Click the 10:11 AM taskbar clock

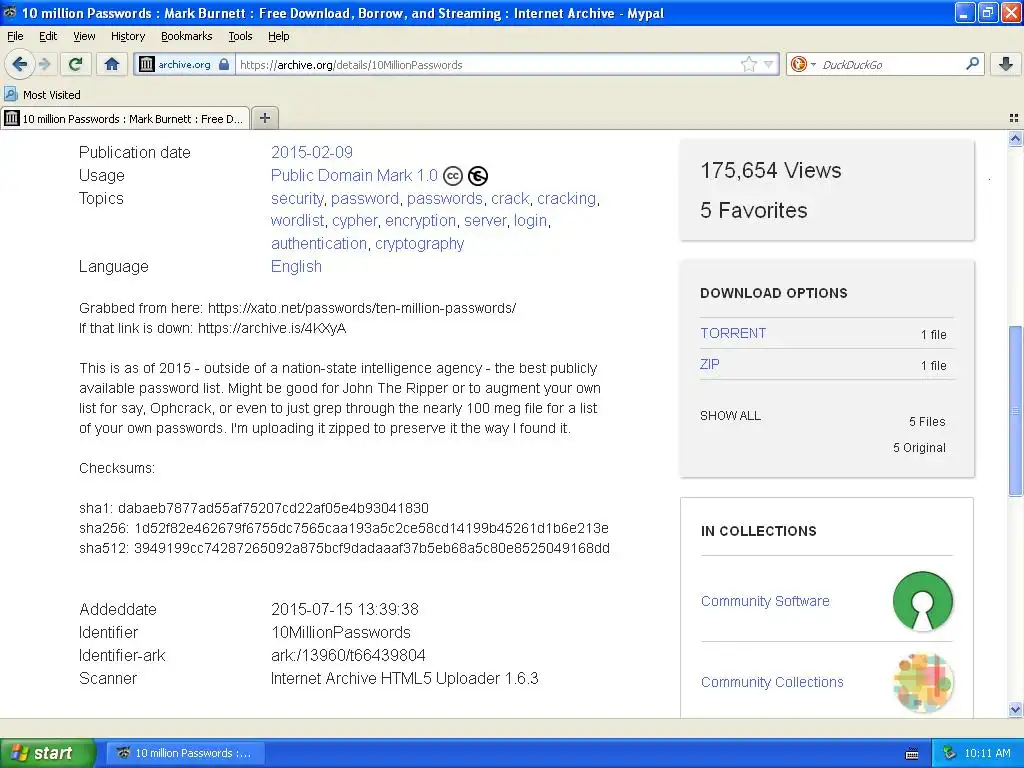[x=987, y=753]
